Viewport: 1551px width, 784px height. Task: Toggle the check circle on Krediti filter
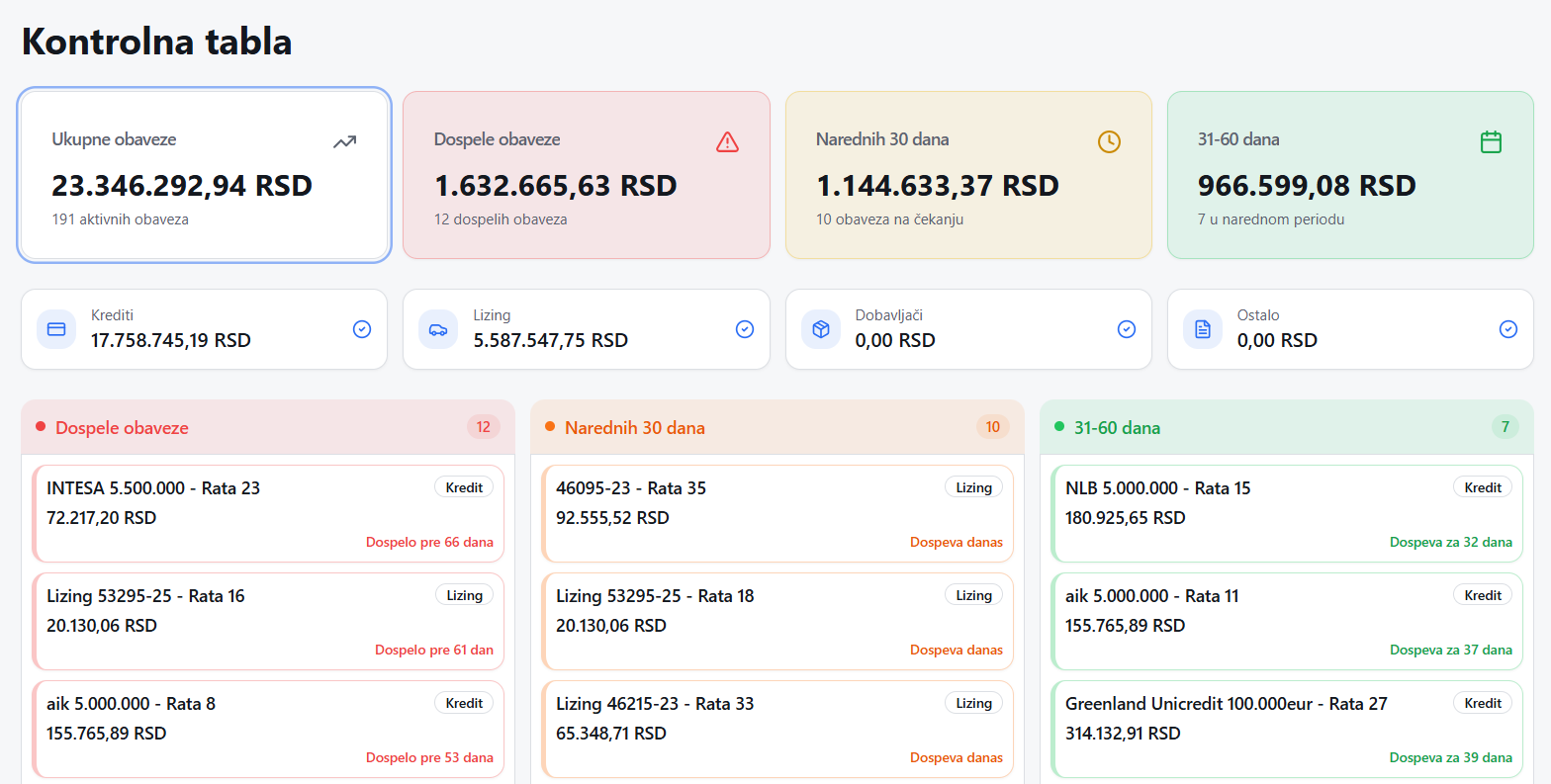(x=362, y=329)
